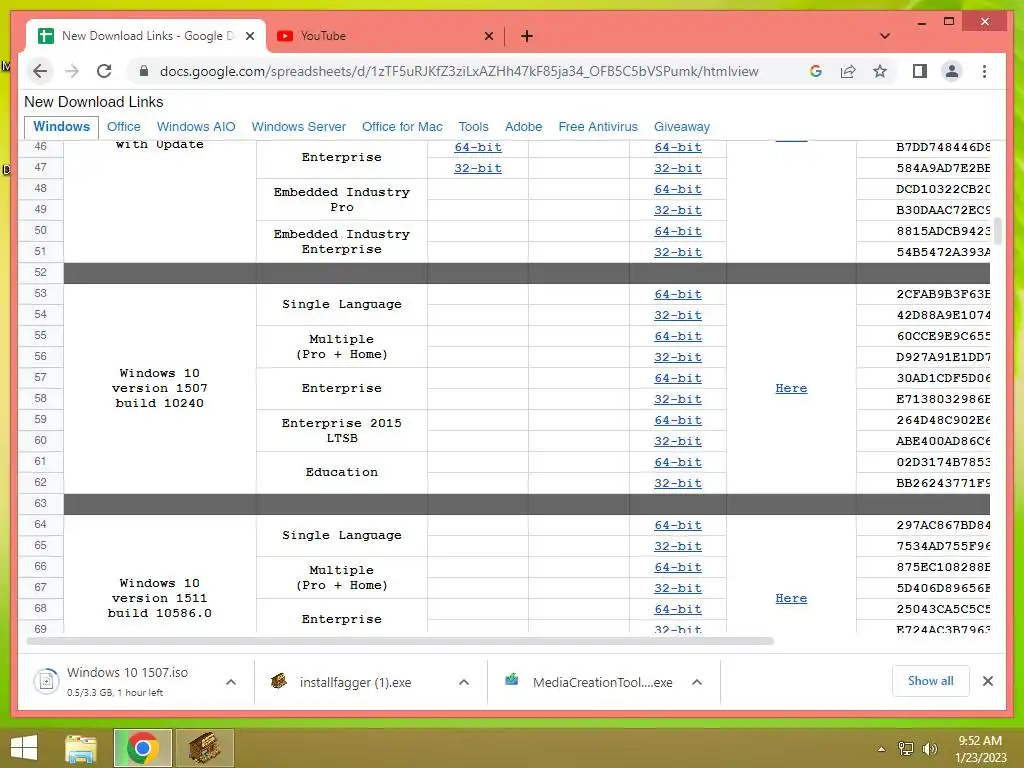1024x768 pixels.
Task: Click 32-bit link in row 62
Action: click(678, 483)
